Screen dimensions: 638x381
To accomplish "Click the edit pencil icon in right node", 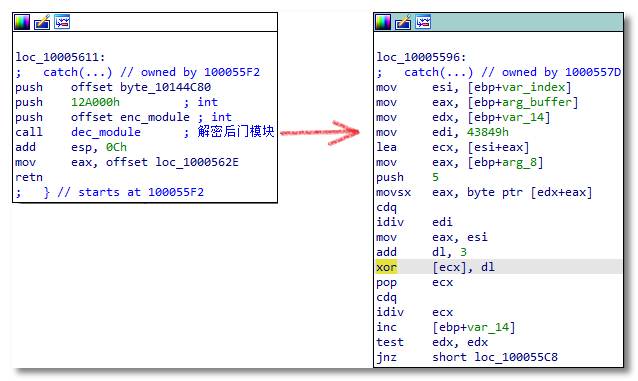I will [x=403, y=22].
